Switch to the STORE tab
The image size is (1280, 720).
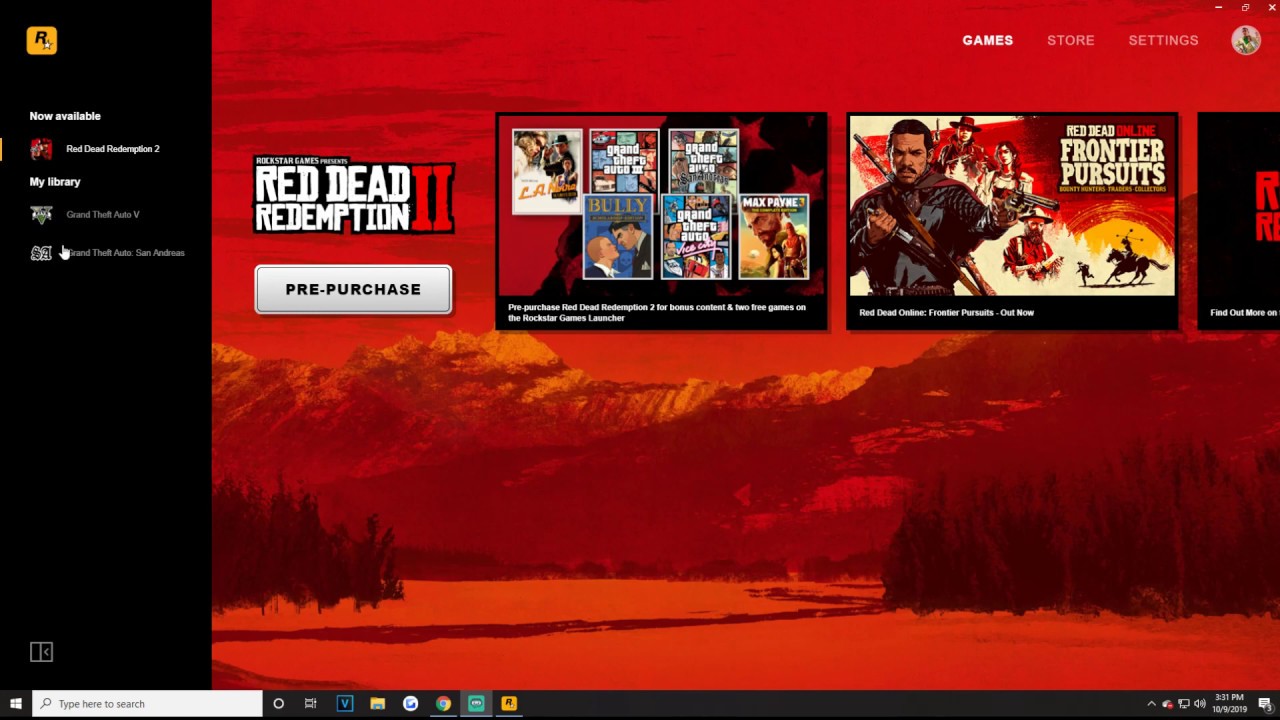1070,40
